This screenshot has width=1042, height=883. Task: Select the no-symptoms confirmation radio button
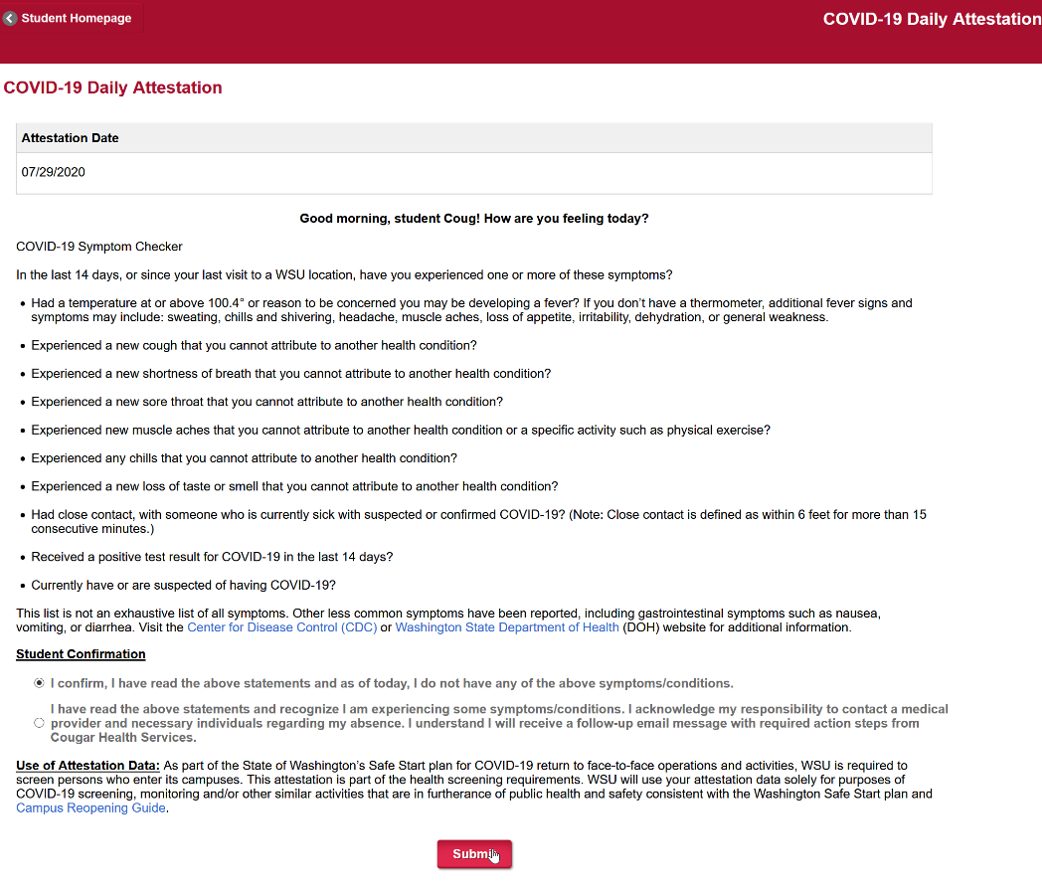pos(39,683)
